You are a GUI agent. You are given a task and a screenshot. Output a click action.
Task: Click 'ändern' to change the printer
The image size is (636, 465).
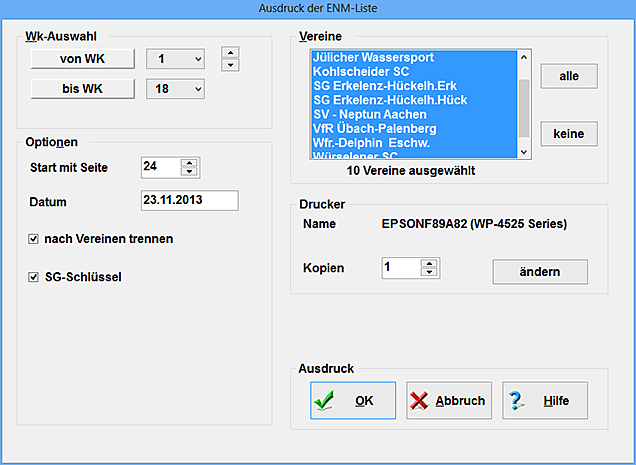tap(540, 272)
